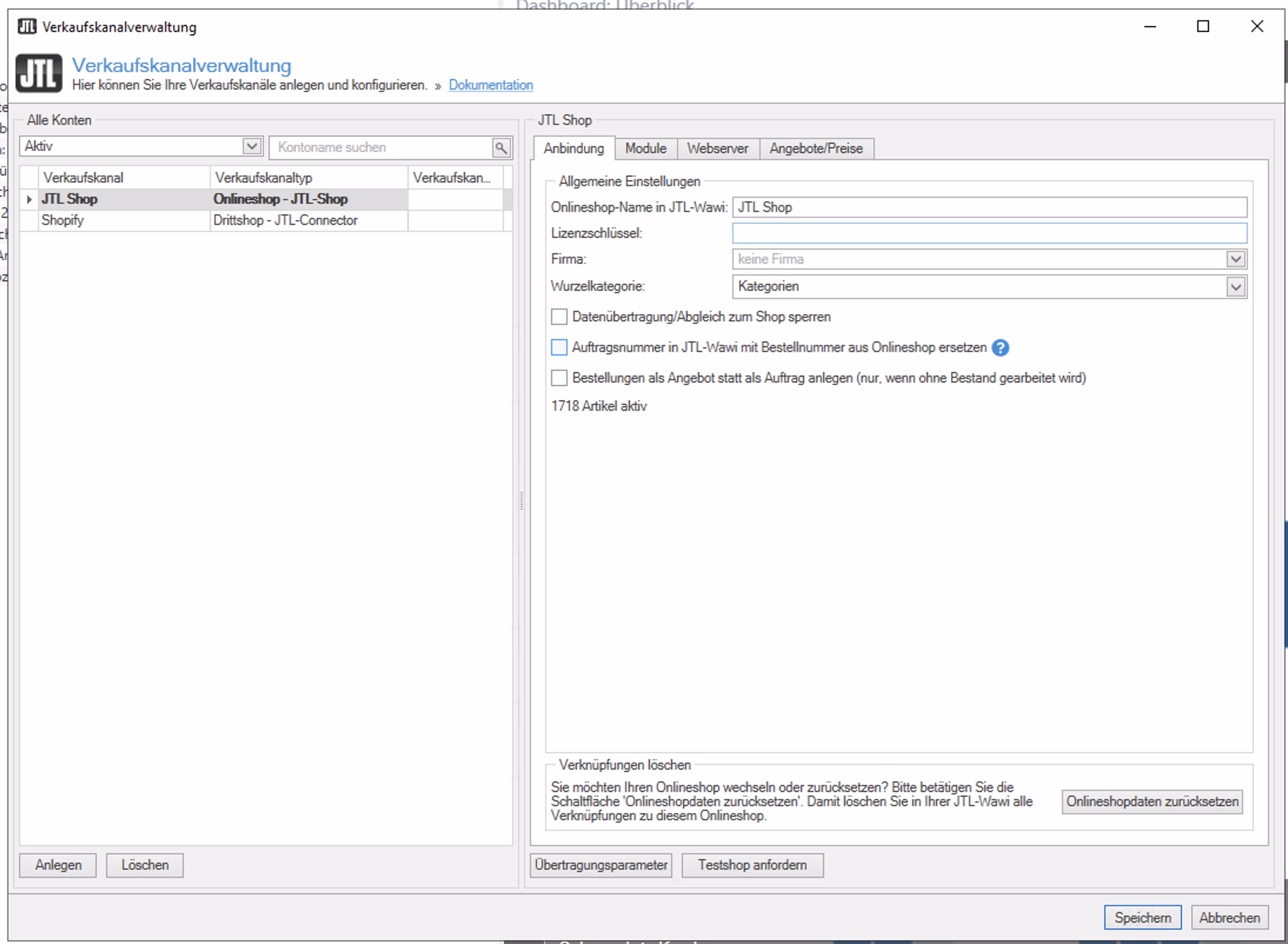The width and height of the screenshot is (1288, 944).
Task: Focus the Kontoname suchen field
Action: point(380,148)
